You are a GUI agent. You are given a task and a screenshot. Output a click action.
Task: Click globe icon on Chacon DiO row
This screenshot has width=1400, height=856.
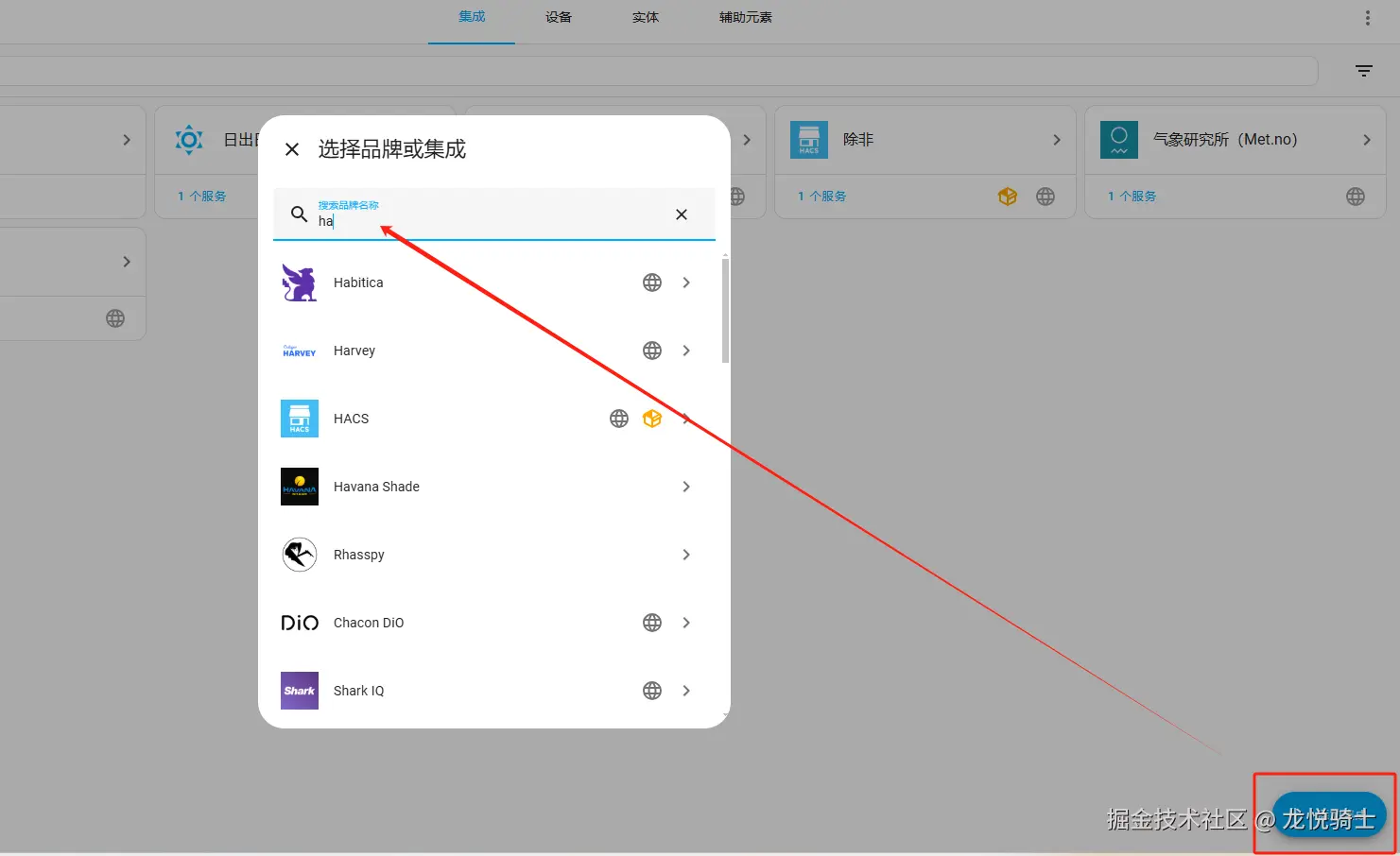[652, 623]
